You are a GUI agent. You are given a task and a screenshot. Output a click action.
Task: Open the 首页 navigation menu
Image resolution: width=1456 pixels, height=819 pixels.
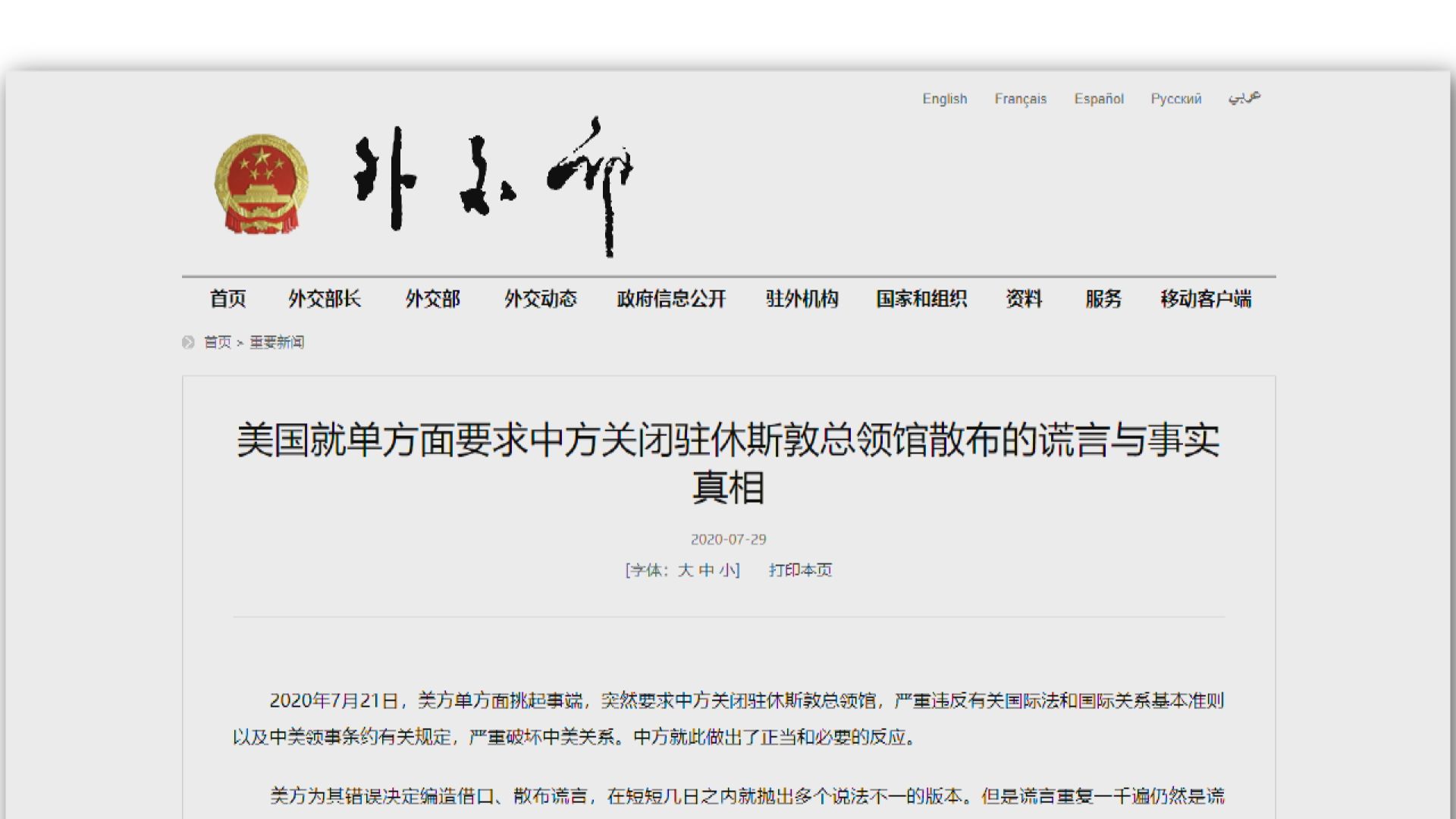[229, 299]
